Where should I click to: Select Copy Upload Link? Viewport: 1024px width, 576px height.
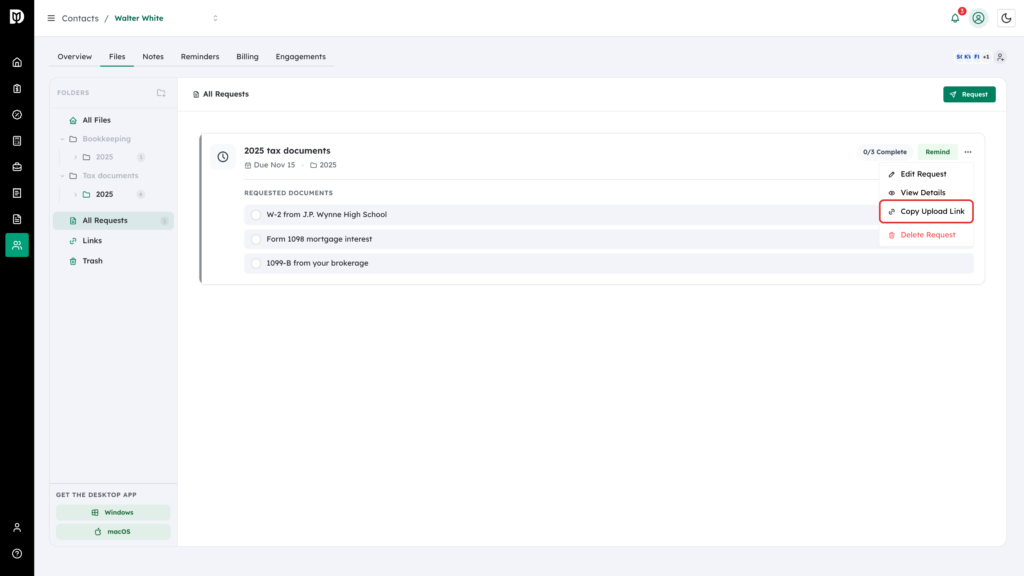tap(926, 212)
